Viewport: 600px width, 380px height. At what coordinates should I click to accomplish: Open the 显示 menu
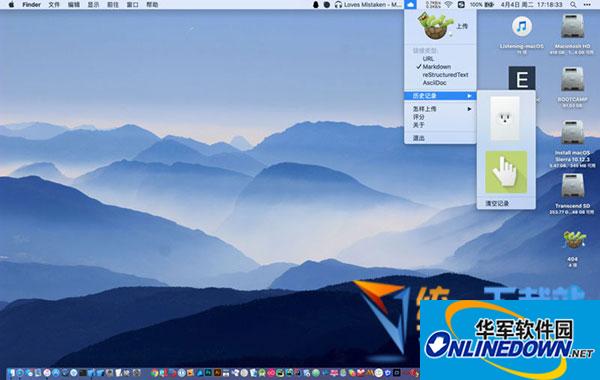click(x=93, y=5)
